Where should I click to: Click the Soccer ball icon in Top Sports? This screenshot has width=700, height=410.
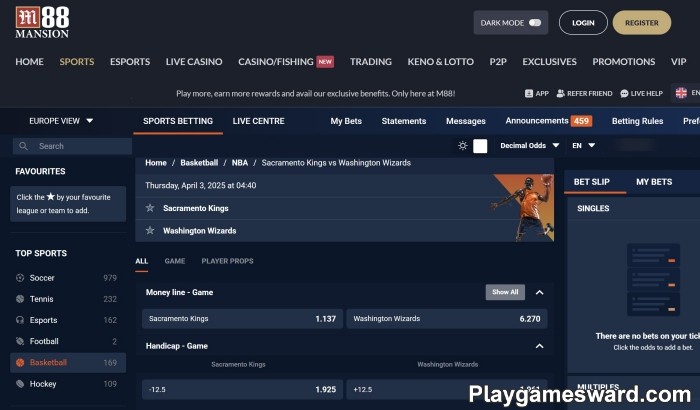point(20,278)
